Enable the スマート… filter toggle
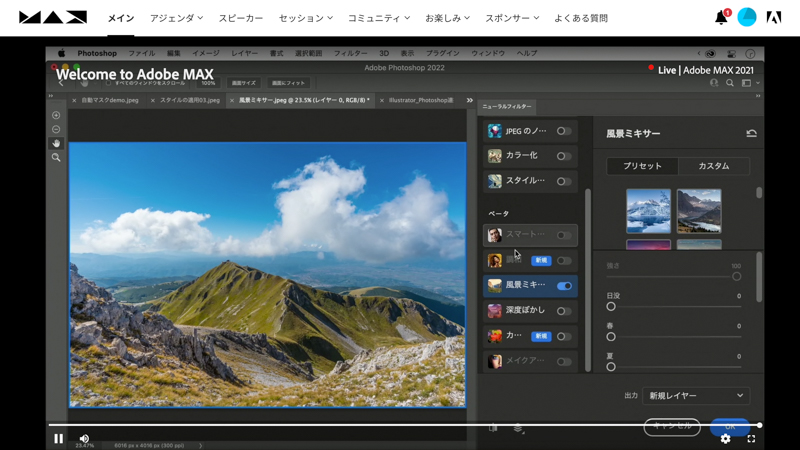 pos(564,235)
